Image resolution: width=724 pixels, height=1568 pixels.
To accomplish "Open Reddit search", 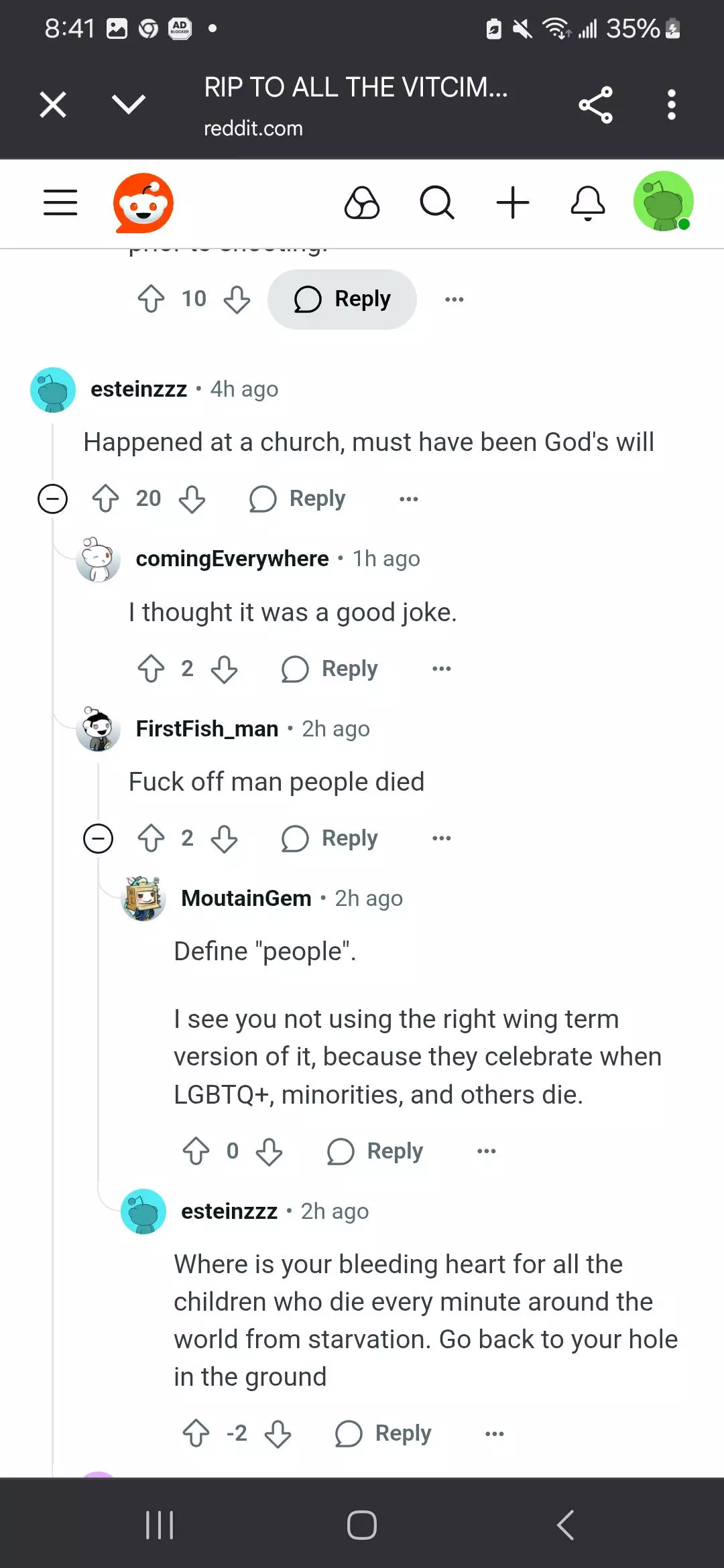I will [x=437, y=202].
